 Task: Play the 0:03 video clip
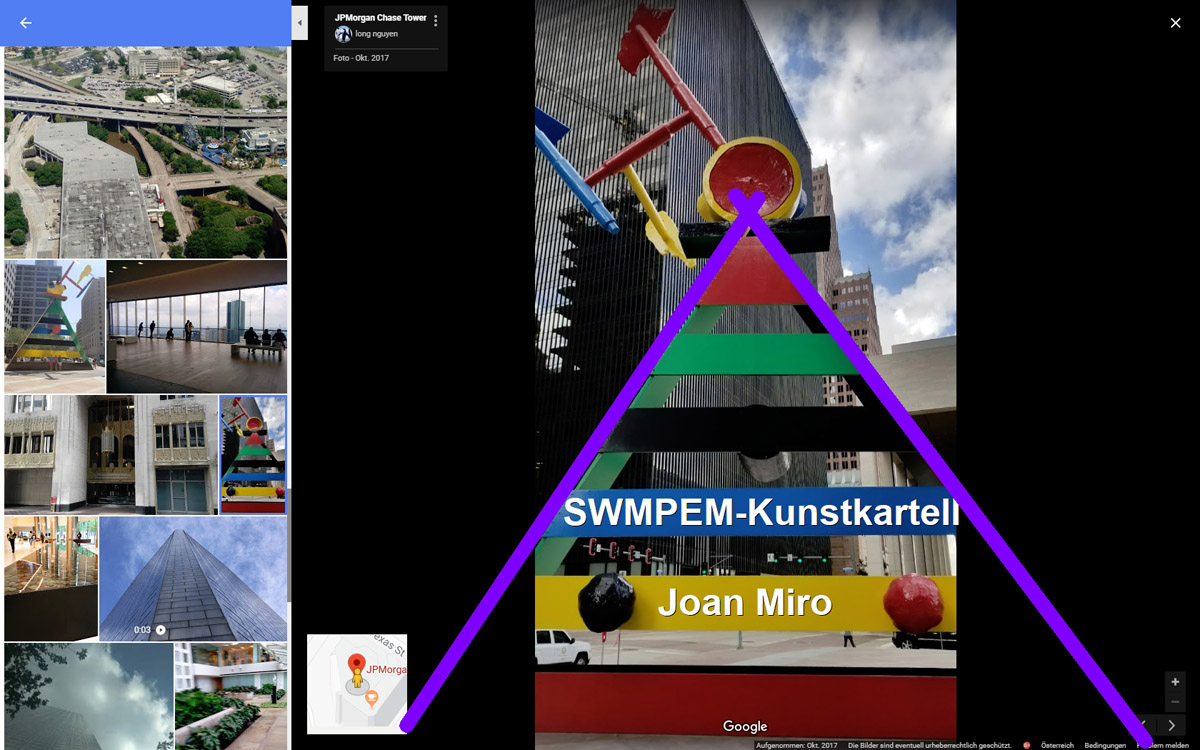point(160,630)
